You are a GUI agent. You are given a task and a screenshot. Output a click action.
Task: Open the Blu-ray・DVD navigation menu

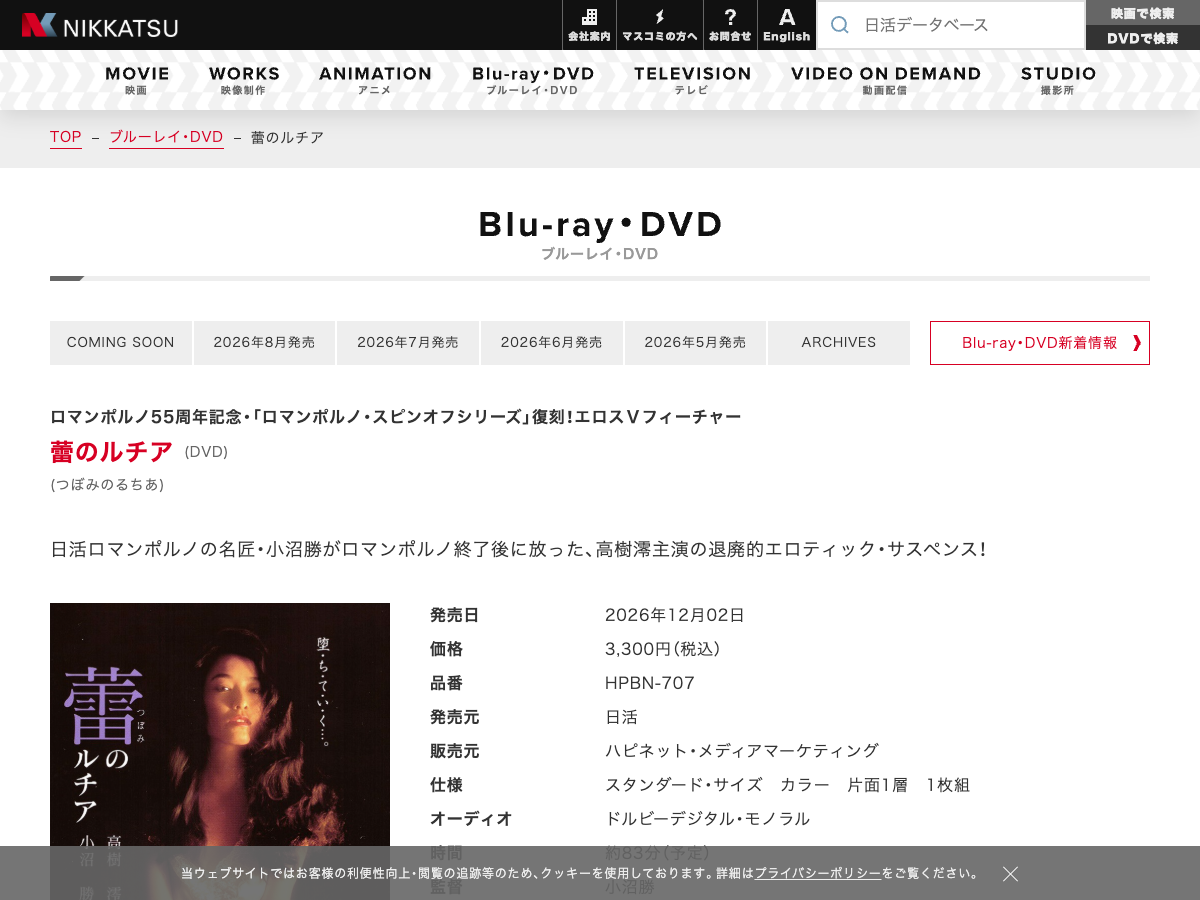click(533, 80)
